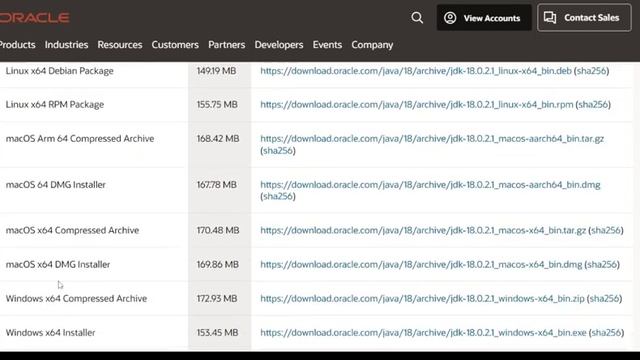Select 'macOS Arm 64 Compressed Archive' text

(80, 138)
